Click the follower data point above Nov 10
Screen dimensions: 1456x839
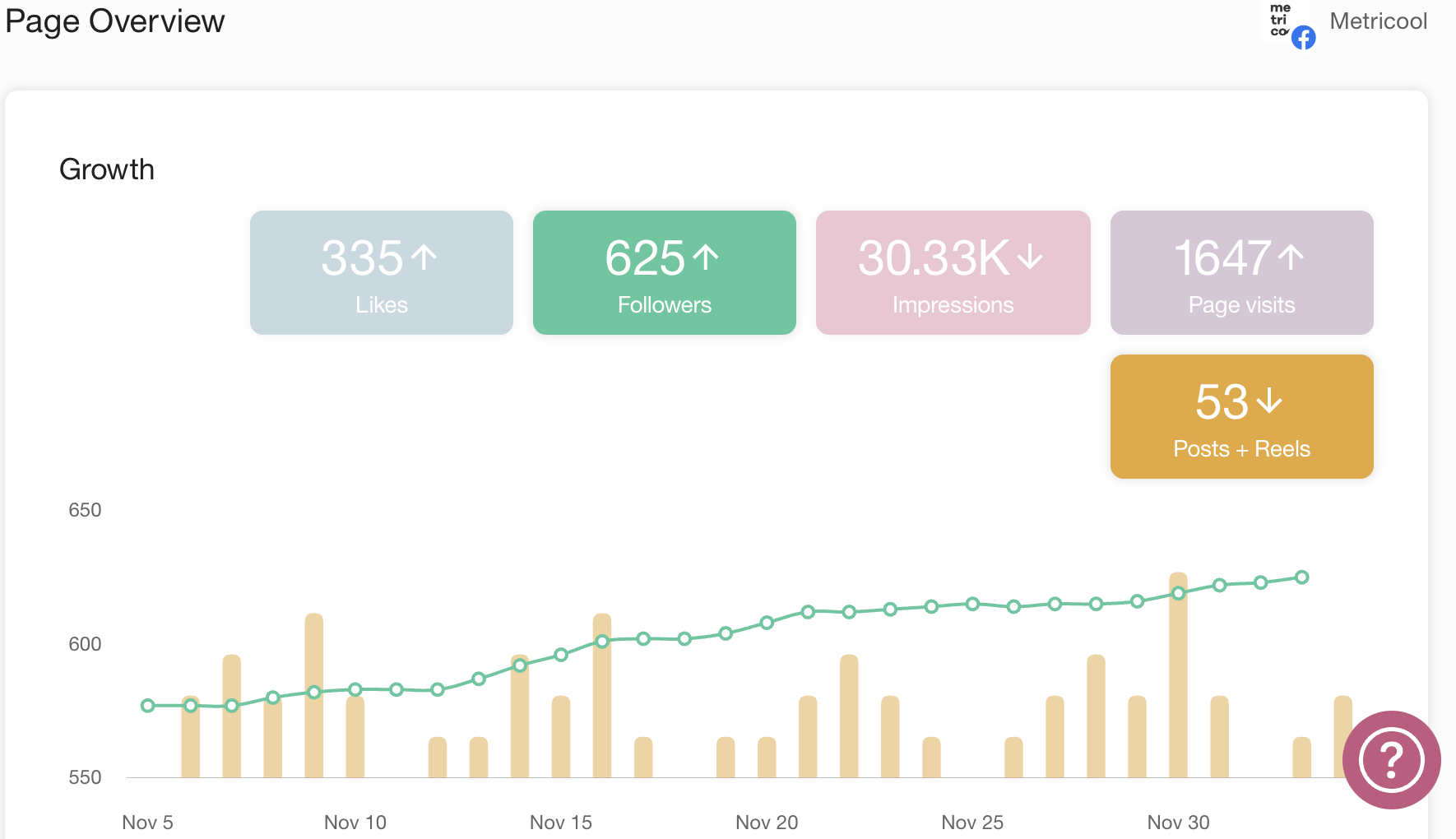355,689
